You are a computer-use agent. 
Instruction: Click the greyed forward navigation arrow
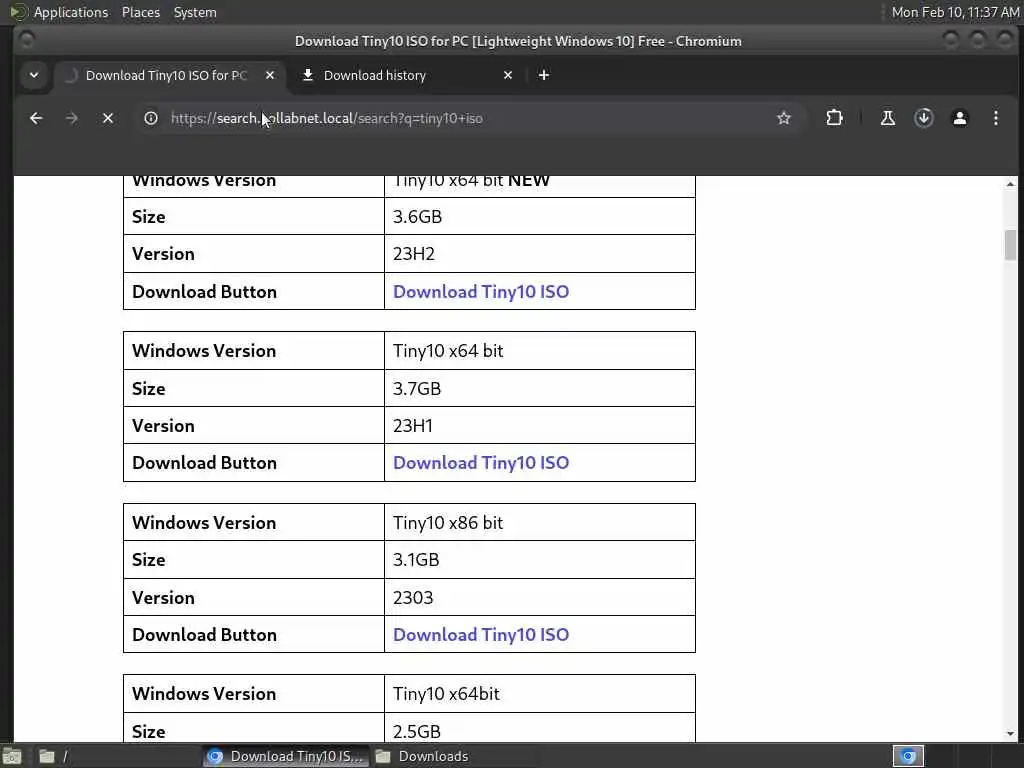point(72,118)
